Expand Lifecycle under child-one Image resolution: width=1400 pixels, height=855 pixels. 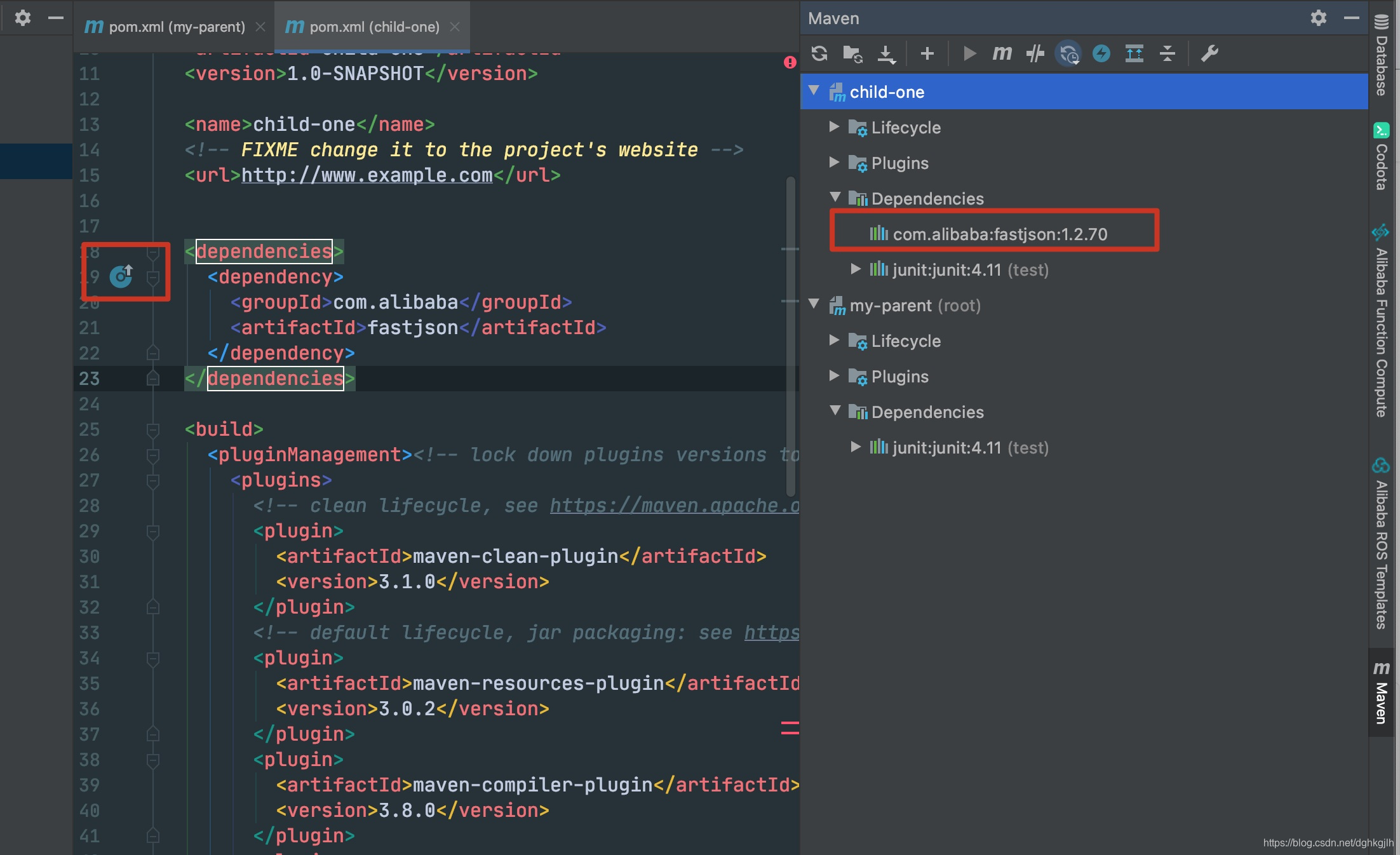[835, 127]
